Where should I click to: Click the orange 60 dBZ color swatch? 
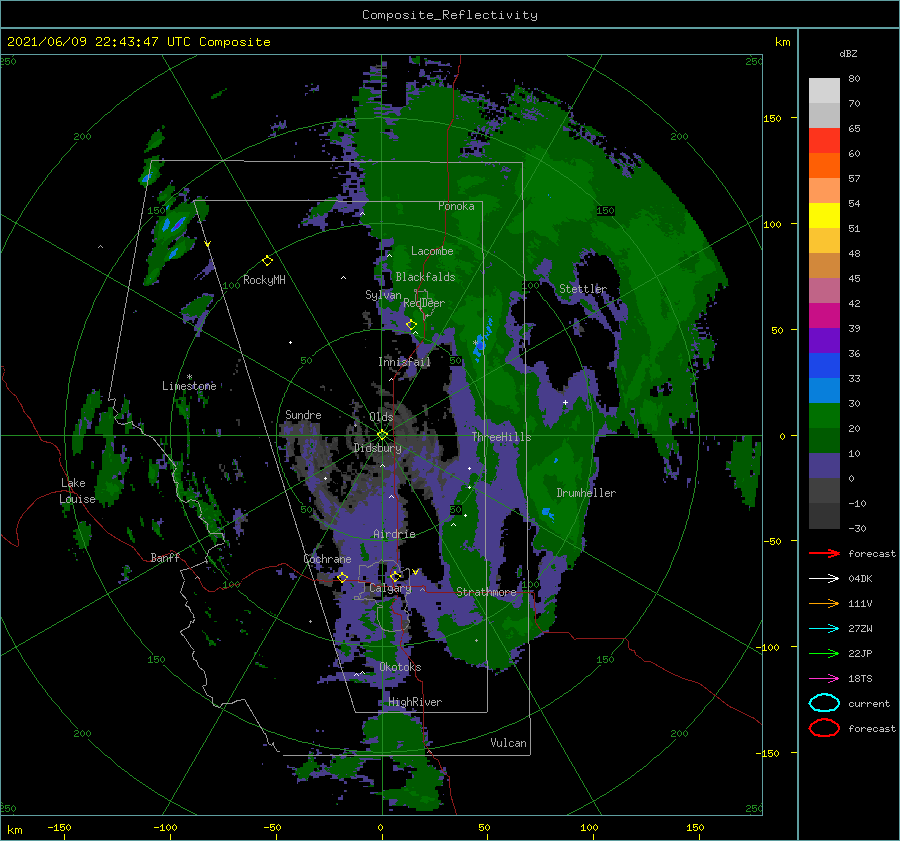point(824,166)
